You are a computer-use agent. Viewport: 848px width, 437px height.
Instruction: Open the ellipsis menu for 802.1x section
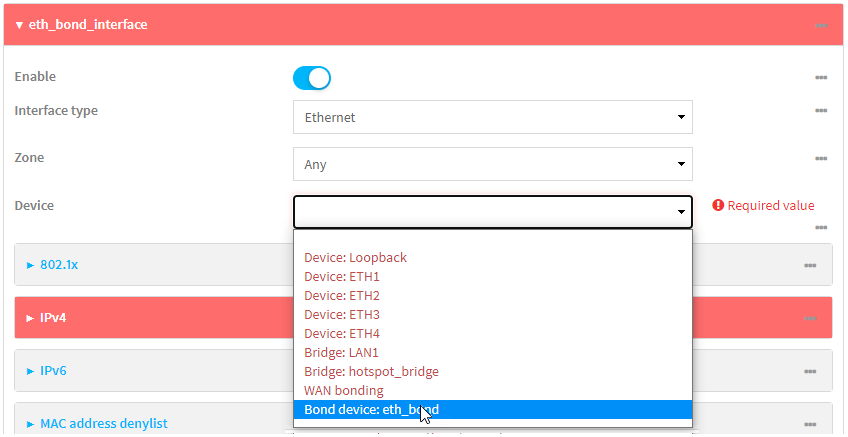tap(810, 265)
